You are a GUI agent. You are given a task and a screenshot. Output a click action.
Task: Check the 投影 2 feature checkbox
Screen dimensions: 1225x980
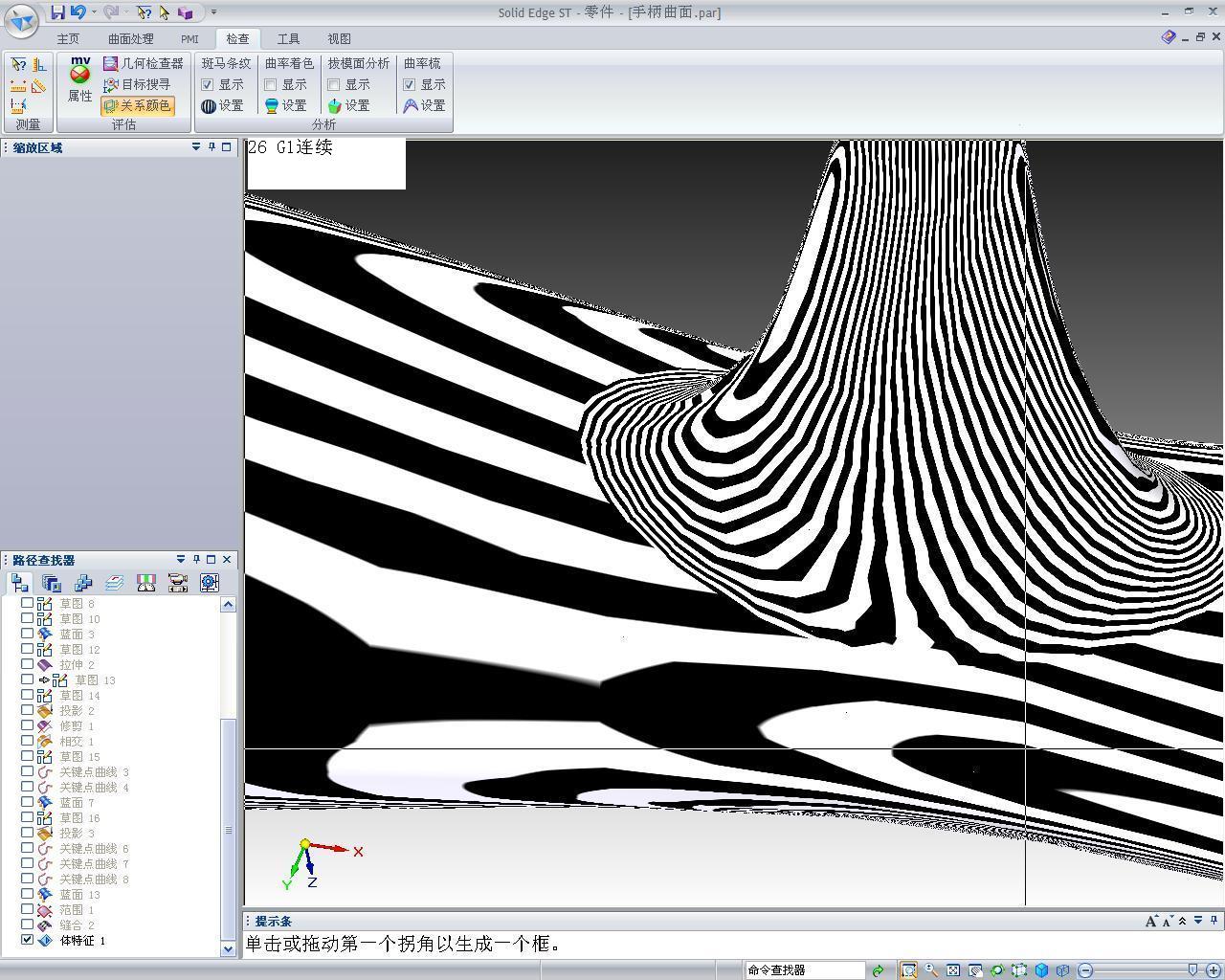click(x=27, y=710)
